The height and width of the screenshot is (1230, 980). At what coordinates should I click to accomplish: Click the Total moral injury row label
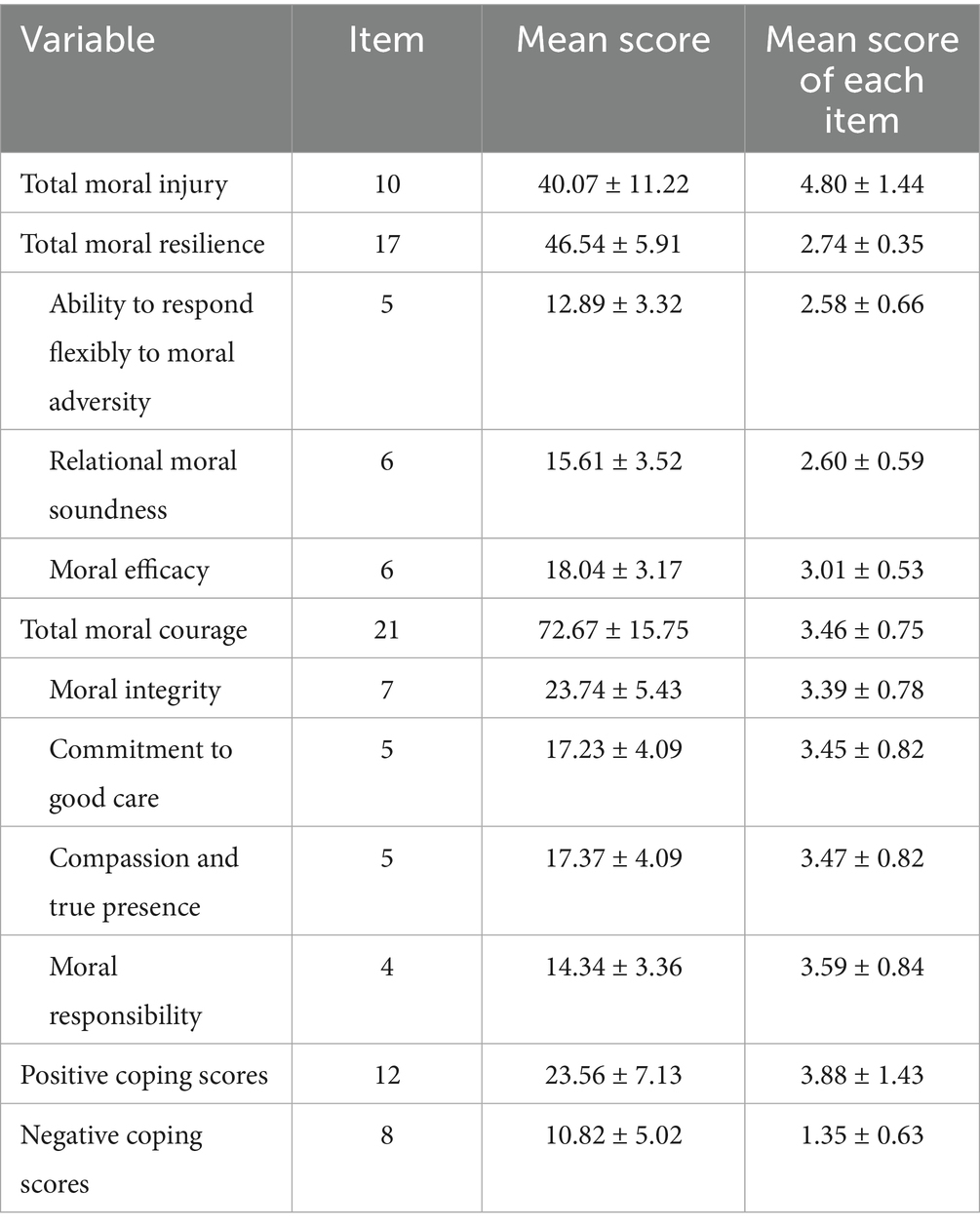124,184
